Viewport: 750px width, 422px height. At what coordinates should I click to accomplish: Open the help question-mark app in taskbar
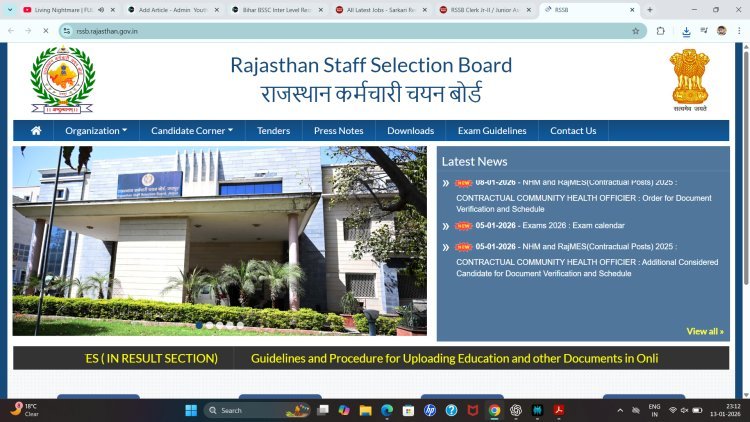coord(451,411)
